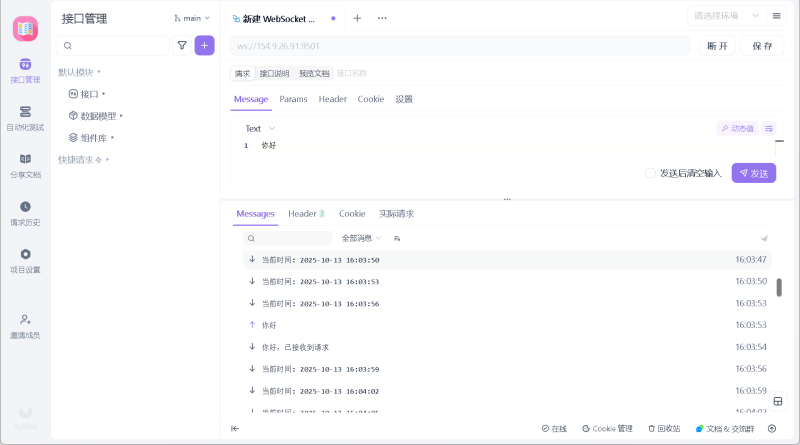800x445 pixels.
Task: Switch to the 实际请求 tab
Action: [396, 214]
